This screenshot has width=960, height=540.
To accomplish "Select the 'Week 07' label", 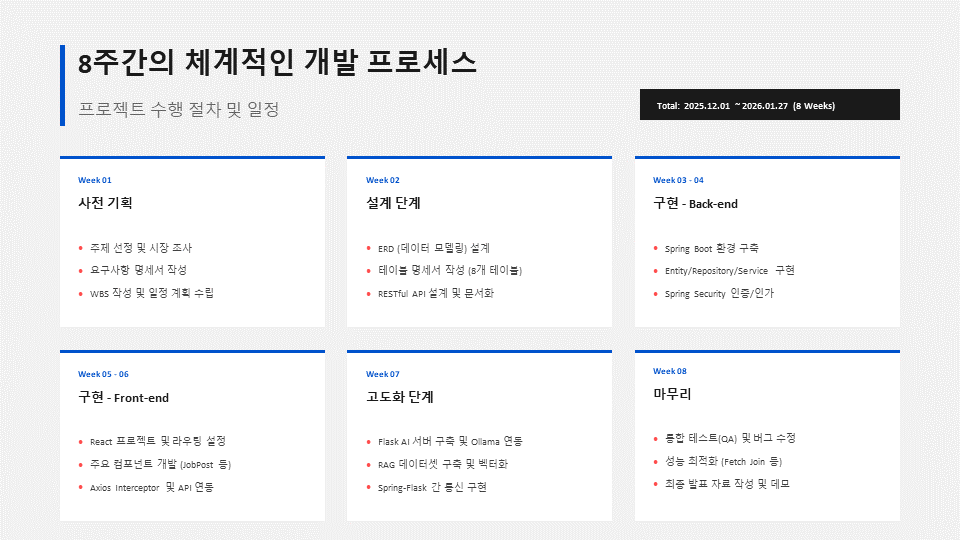I will (383, 374).
